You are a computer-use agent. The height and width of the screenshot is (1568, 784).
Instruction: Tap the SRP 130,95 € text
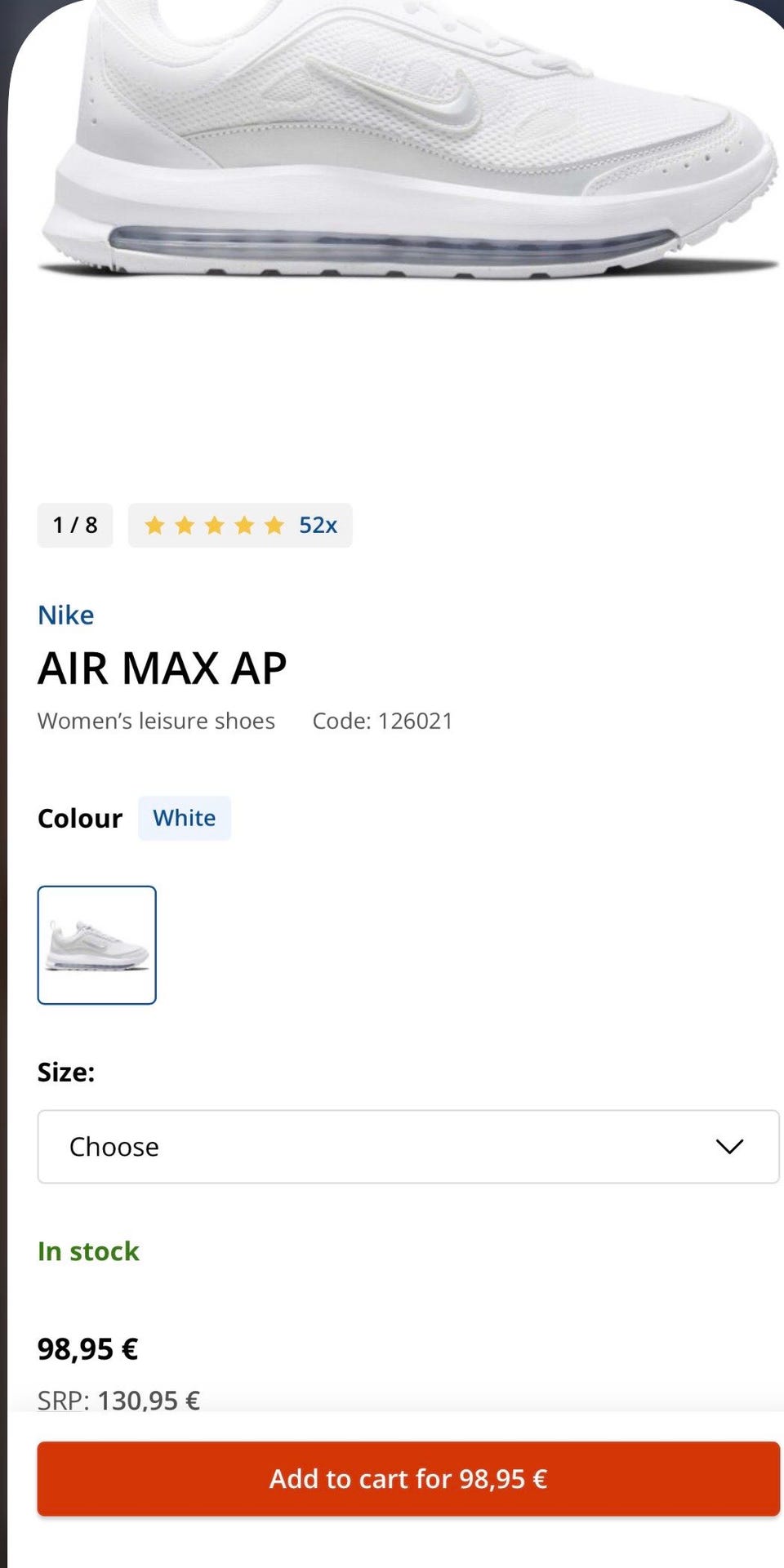[119, 1400]
